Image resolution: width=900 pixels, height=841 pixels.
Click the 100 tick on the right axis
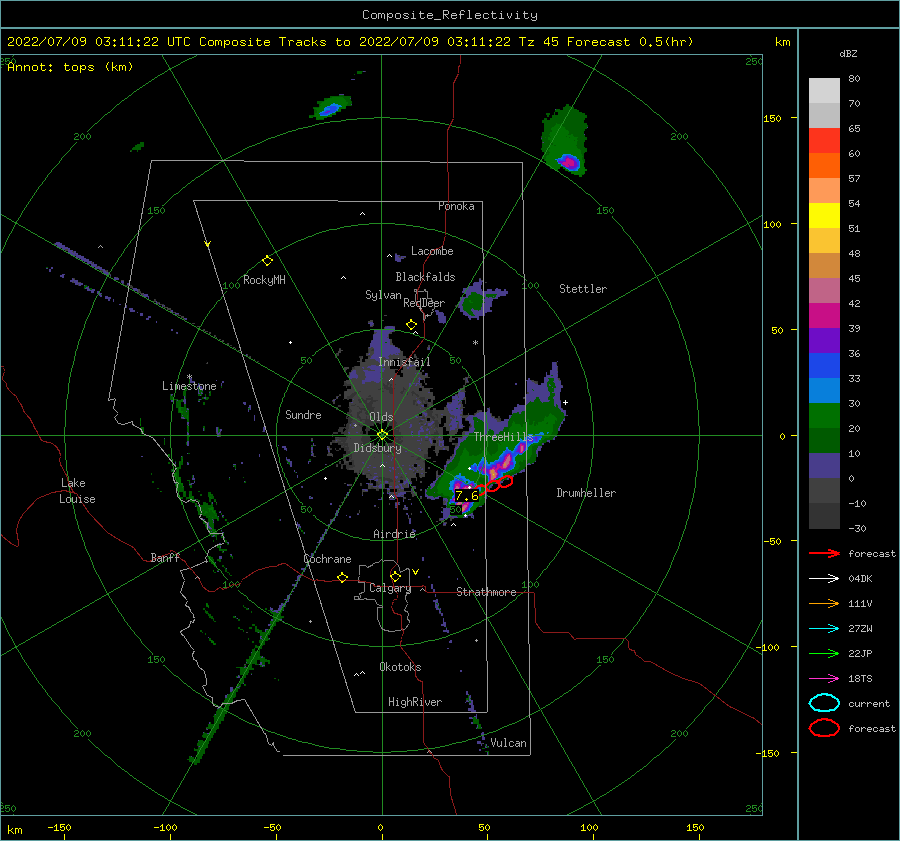click(x=772, y=224)
